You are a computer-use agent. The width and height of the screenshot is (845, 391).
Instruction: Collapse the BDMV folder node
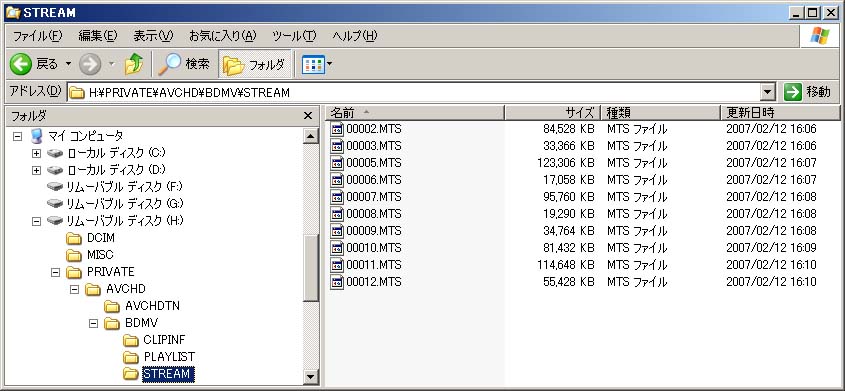click(93, 324)
